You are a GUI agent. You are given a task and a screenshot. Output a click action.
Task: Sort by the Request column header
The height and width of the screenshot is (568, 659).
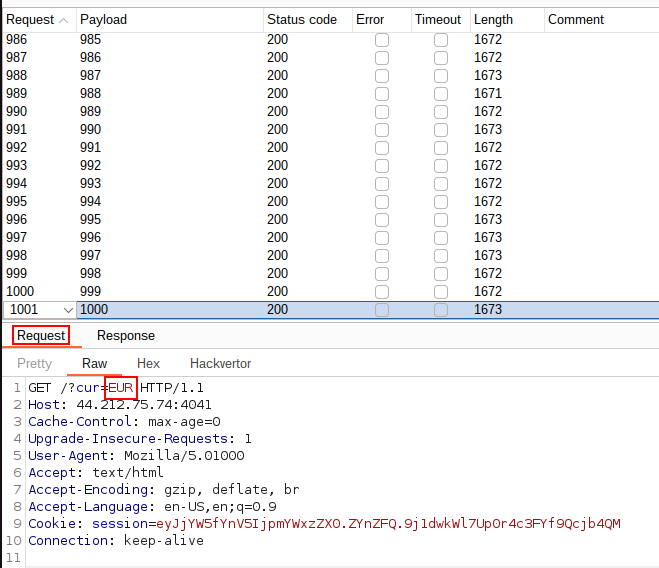point(39,20)
